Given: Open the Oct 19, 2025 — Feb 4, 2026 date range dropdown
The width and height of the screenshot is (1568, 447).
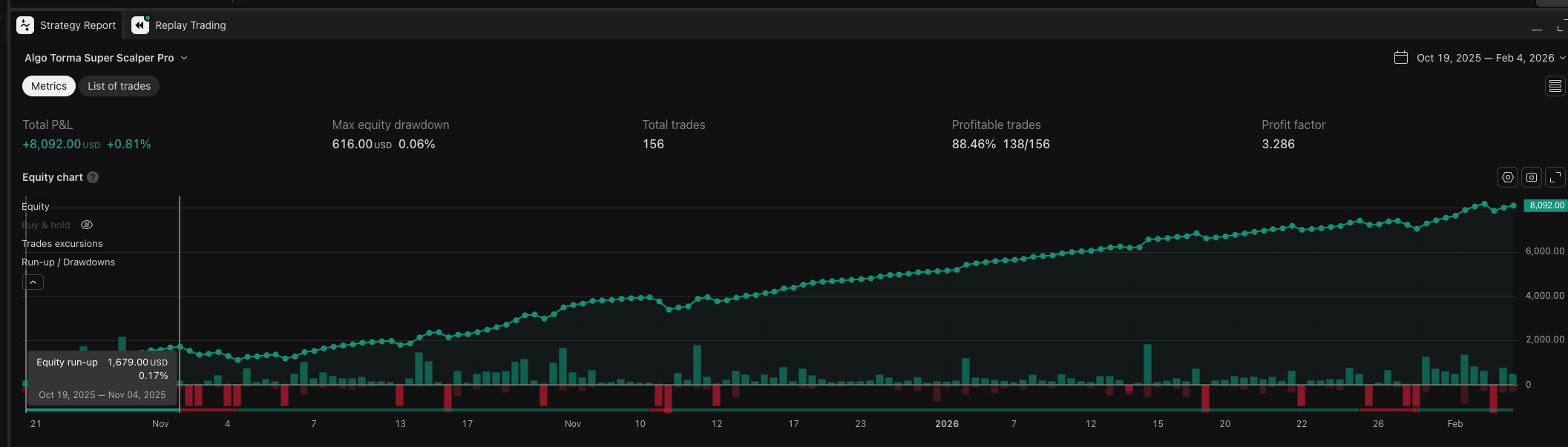Looking at the screenshot, I should point(1490,58).
